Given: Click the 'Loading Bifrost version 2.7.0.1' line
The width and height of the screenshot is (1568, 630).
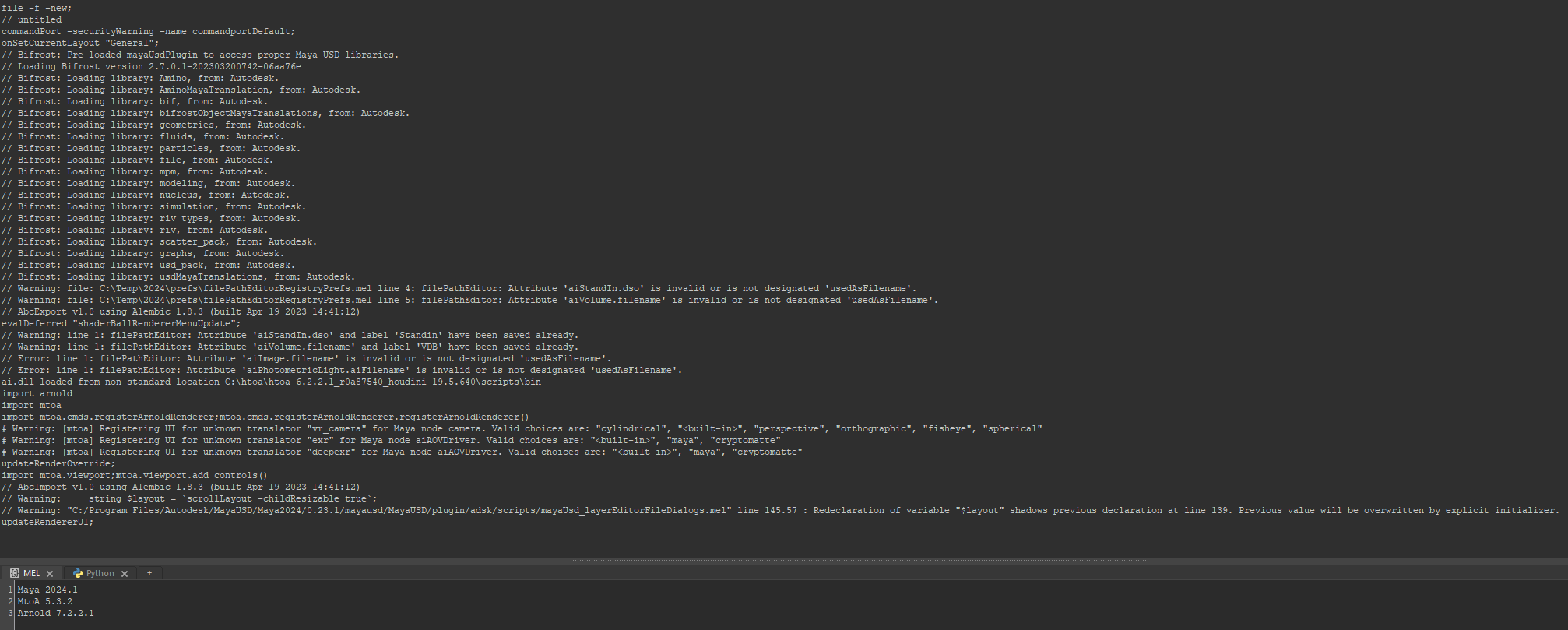Looking at the screenshot, I should coord(151,67).
